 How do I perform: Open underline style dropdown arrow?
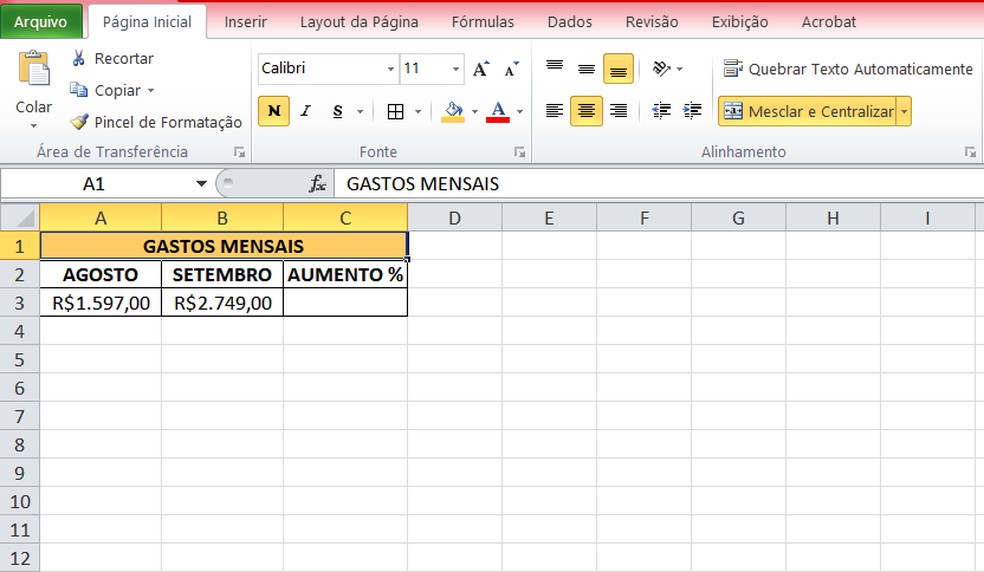(x=360, y=112)
